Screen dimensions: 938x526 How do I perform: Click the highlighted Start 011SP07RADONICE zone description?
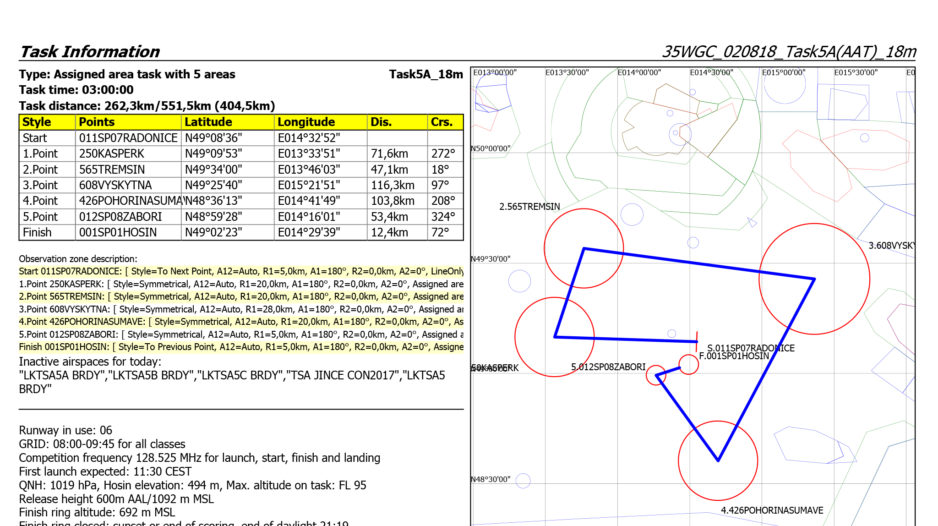coord(240,271)
